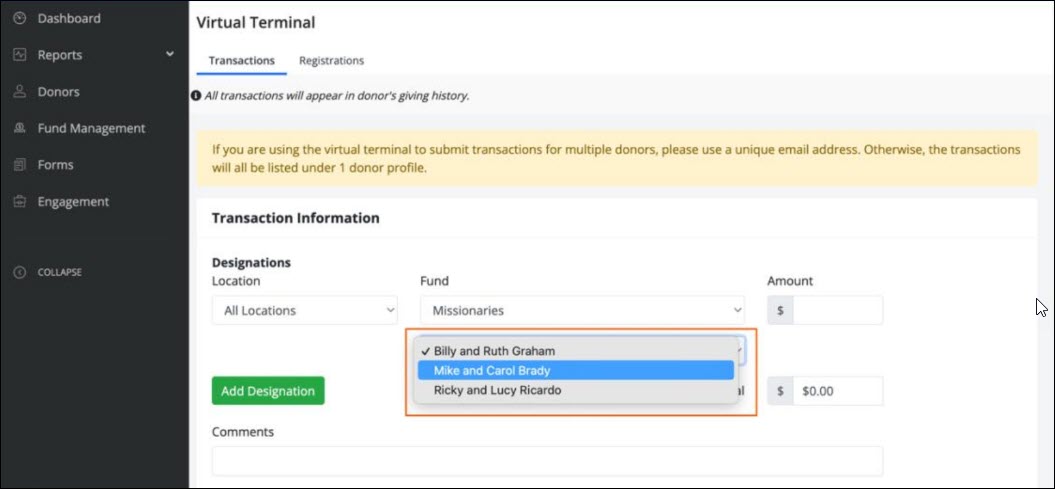
Task: Click the Engagement icon in sidebar
Action: pos(19,202)
